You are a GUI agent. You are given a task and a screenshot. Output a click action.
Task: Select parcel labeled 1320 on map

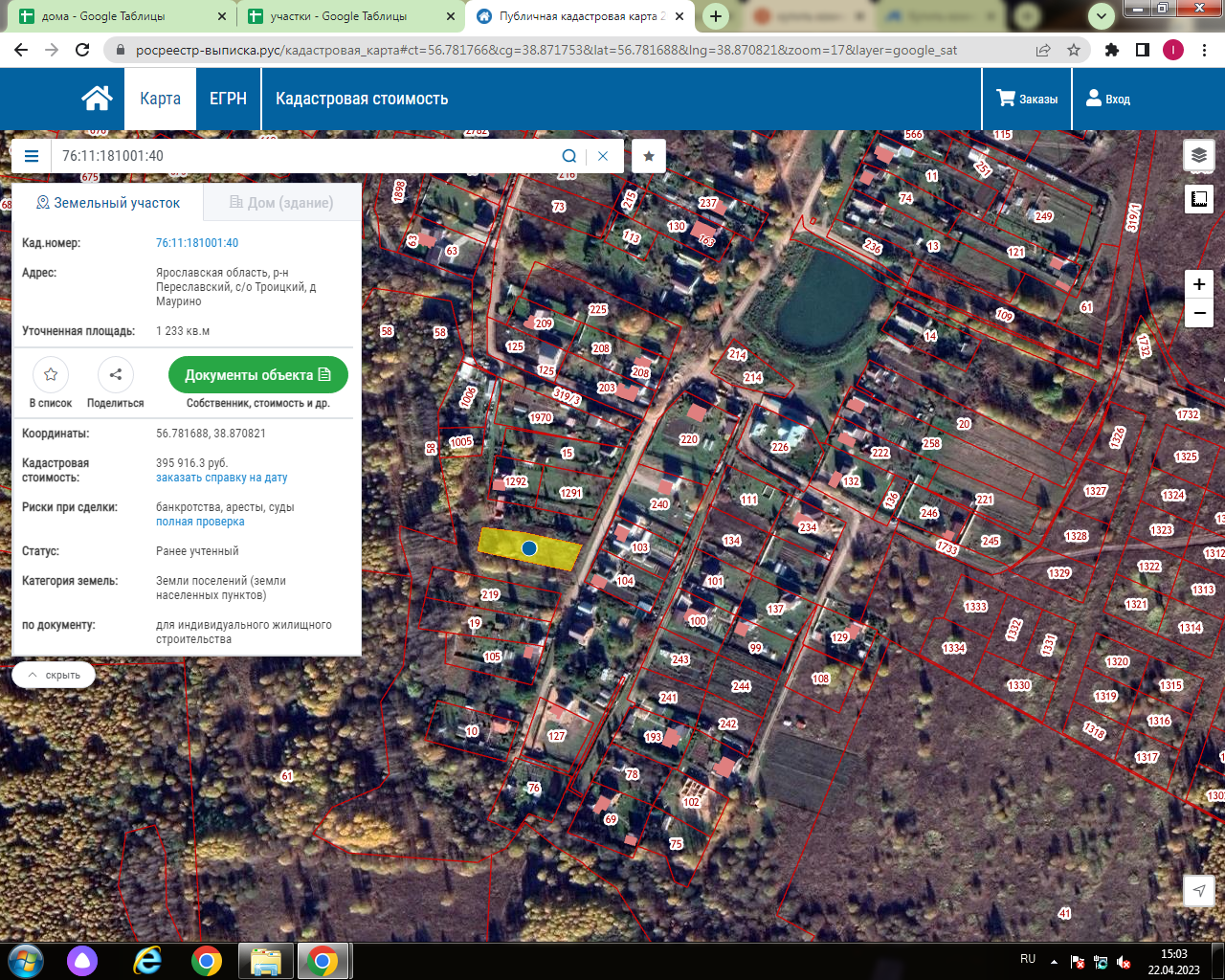(1118, 661)
